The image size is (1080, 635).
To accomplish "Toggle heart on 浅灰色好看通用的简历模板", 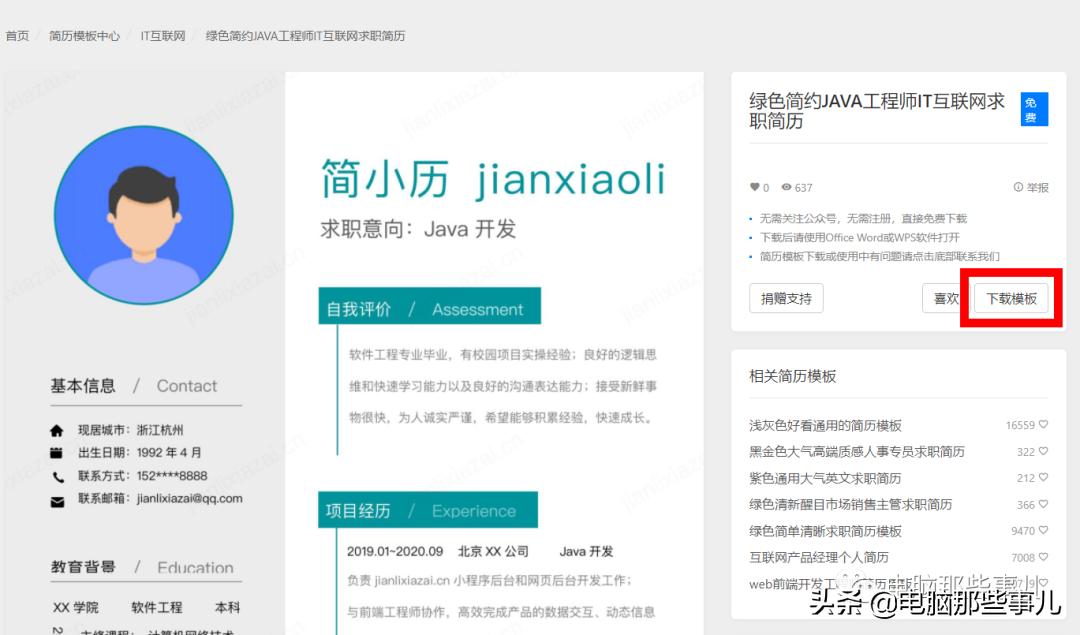I will click(1044, 424).
